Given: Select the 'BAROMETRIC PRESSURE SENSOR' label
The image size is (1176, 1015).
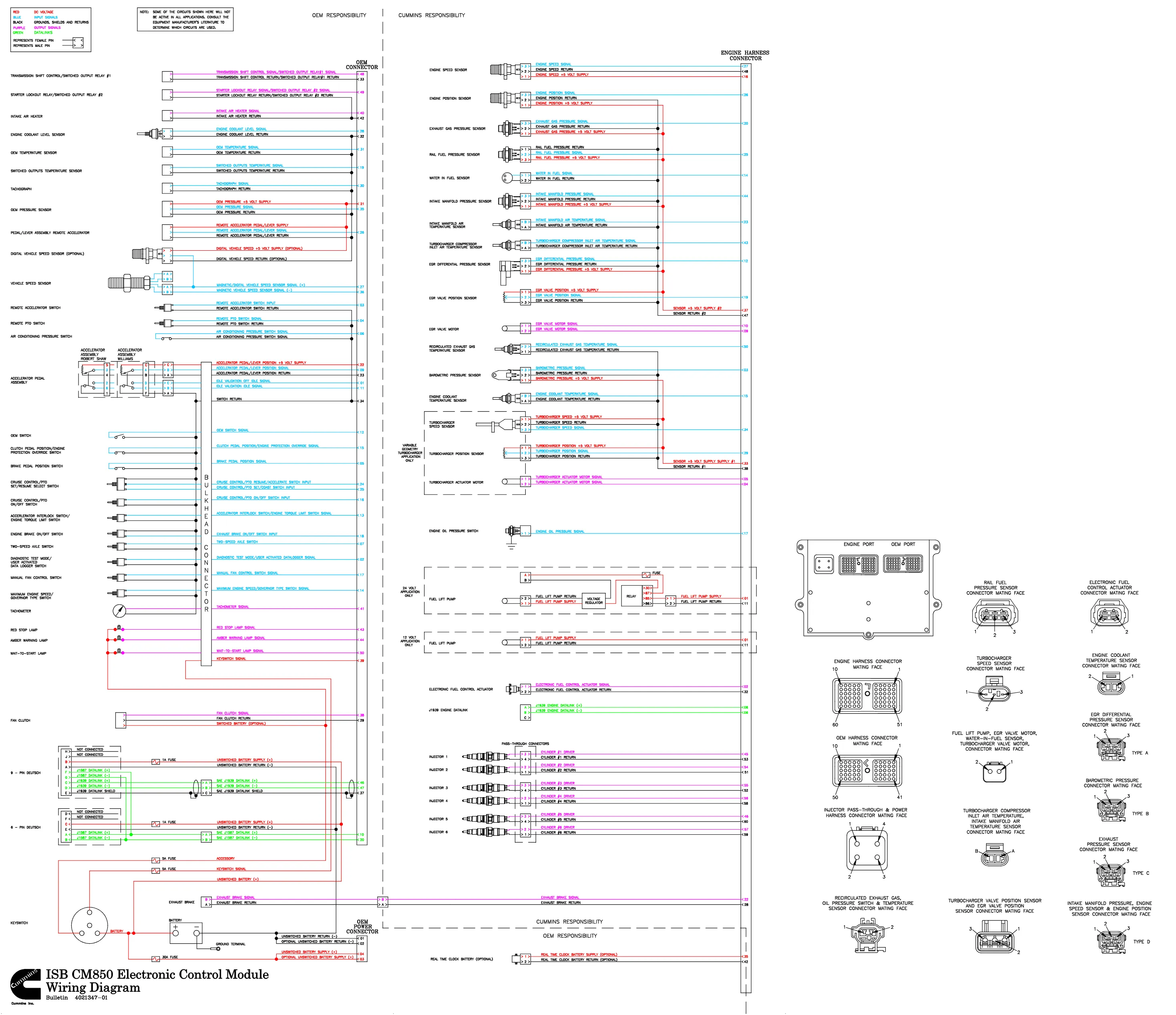Looking at the screenshot, I should [454, 375].
